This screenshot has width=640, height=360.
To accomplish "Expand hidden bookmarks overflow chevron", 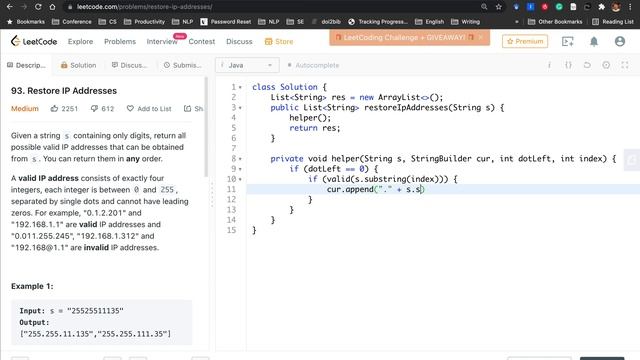I will (x=517, y=22).
